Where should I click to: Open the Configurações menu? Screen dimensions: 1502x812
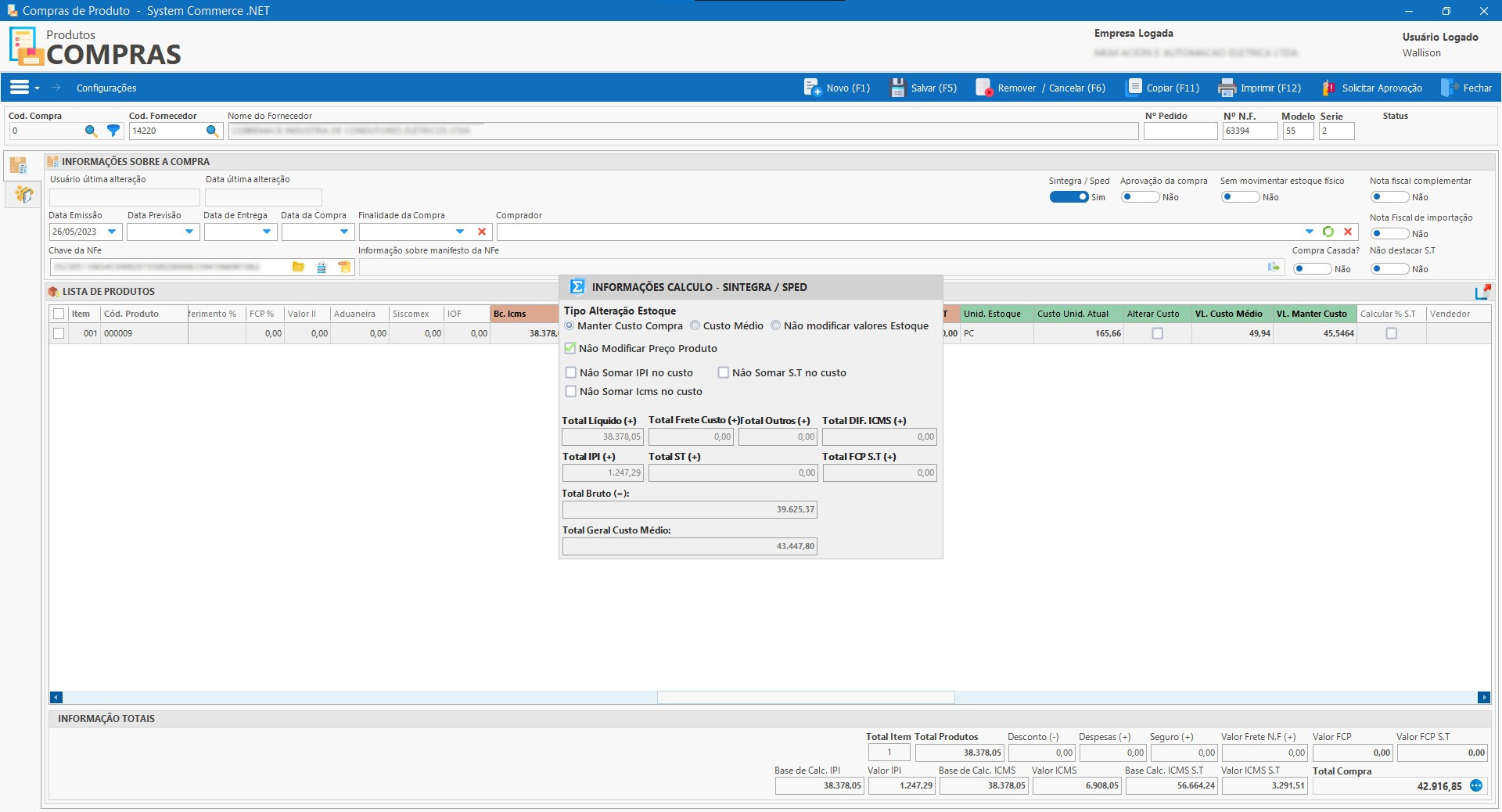coord(106,88)
